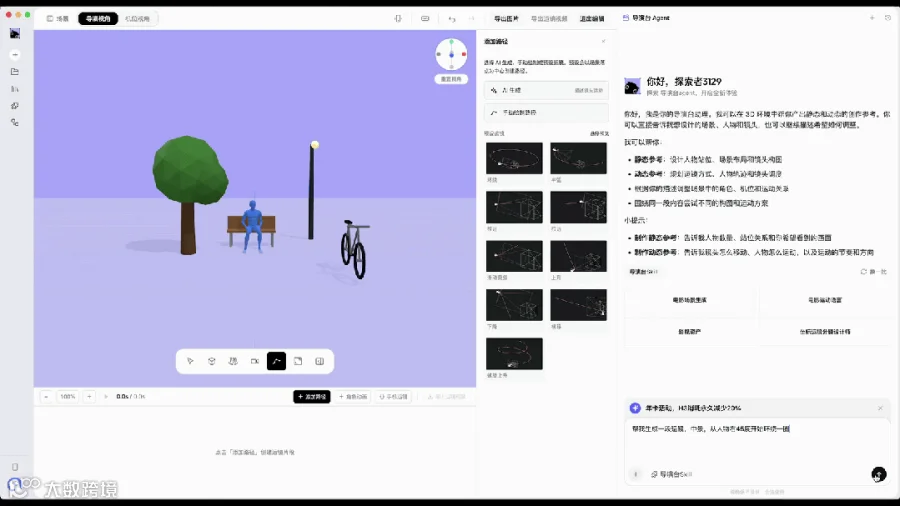900x506 pixels.
Task: Select the right preset thumbnail in third row
Action: tap(579, 256)
